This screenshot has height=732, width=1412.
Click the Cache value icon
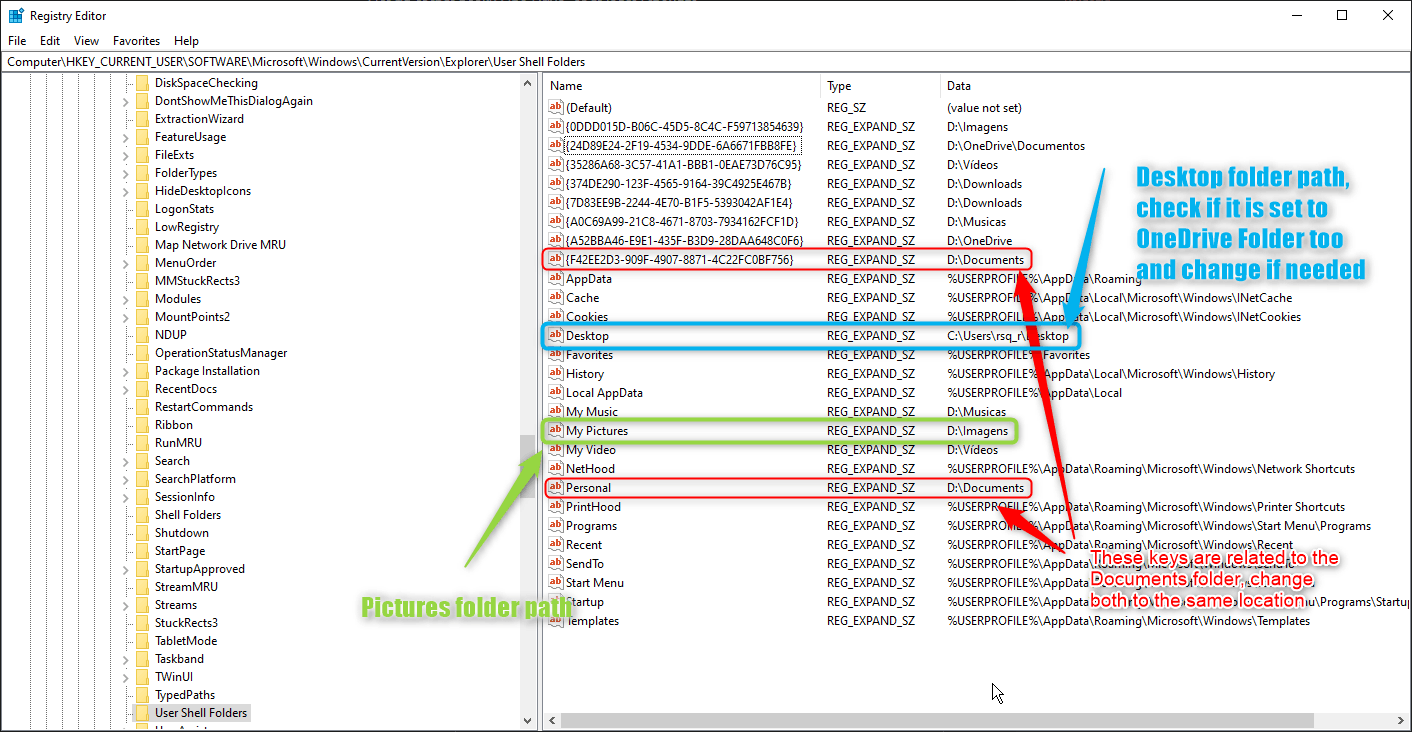point(556,297)
